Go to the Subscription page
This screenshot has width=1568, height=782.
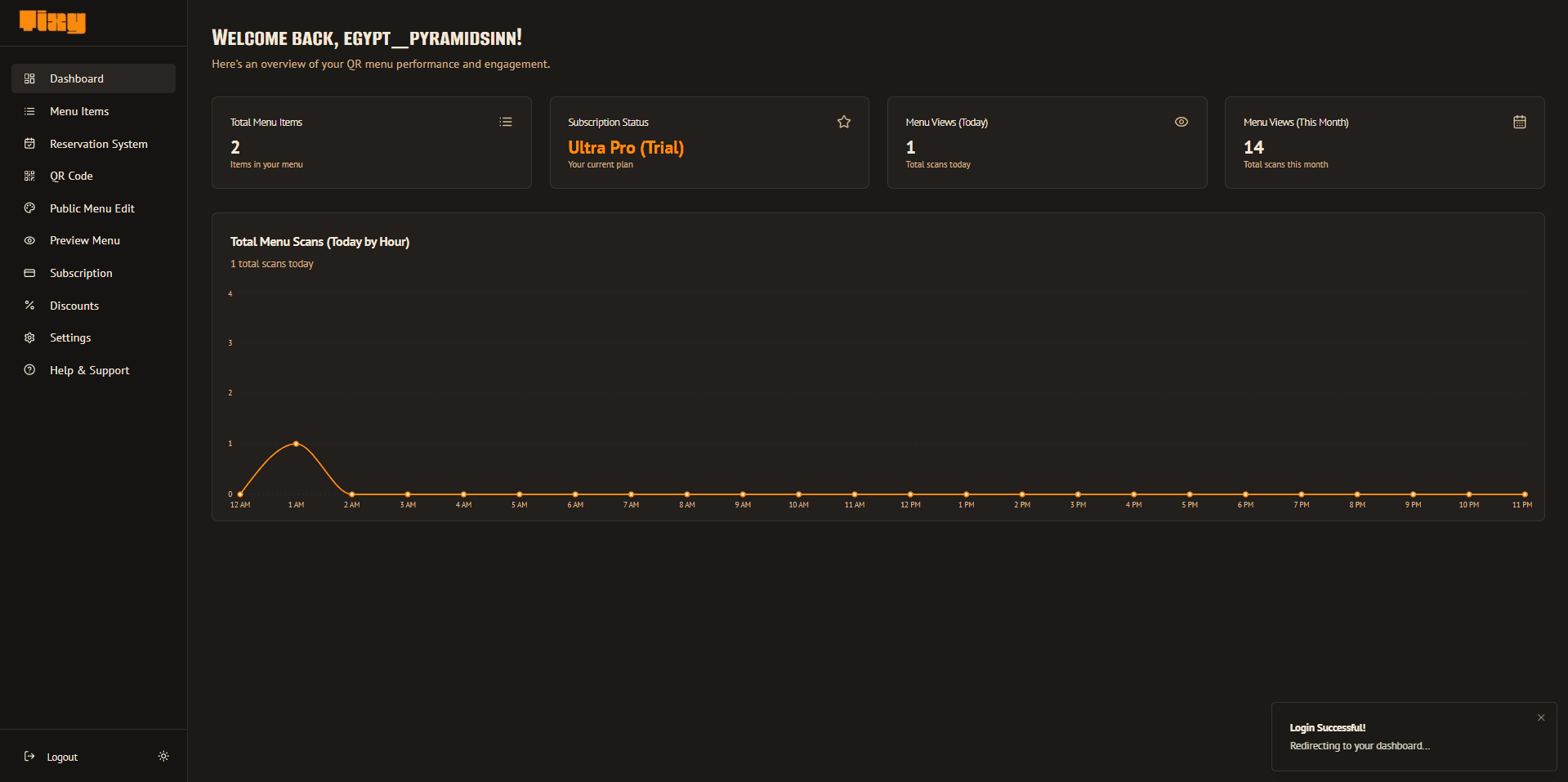(81, 273)
